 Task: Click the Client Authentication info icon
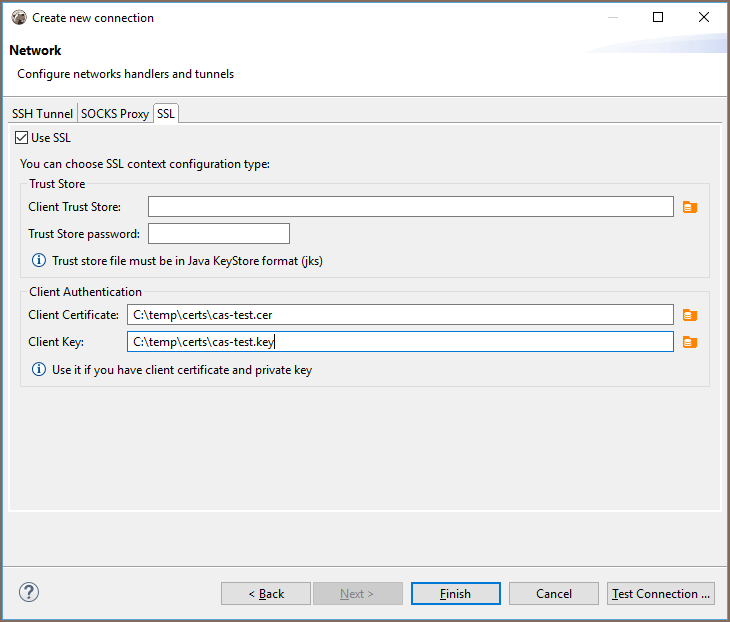(x=39, y=369)
